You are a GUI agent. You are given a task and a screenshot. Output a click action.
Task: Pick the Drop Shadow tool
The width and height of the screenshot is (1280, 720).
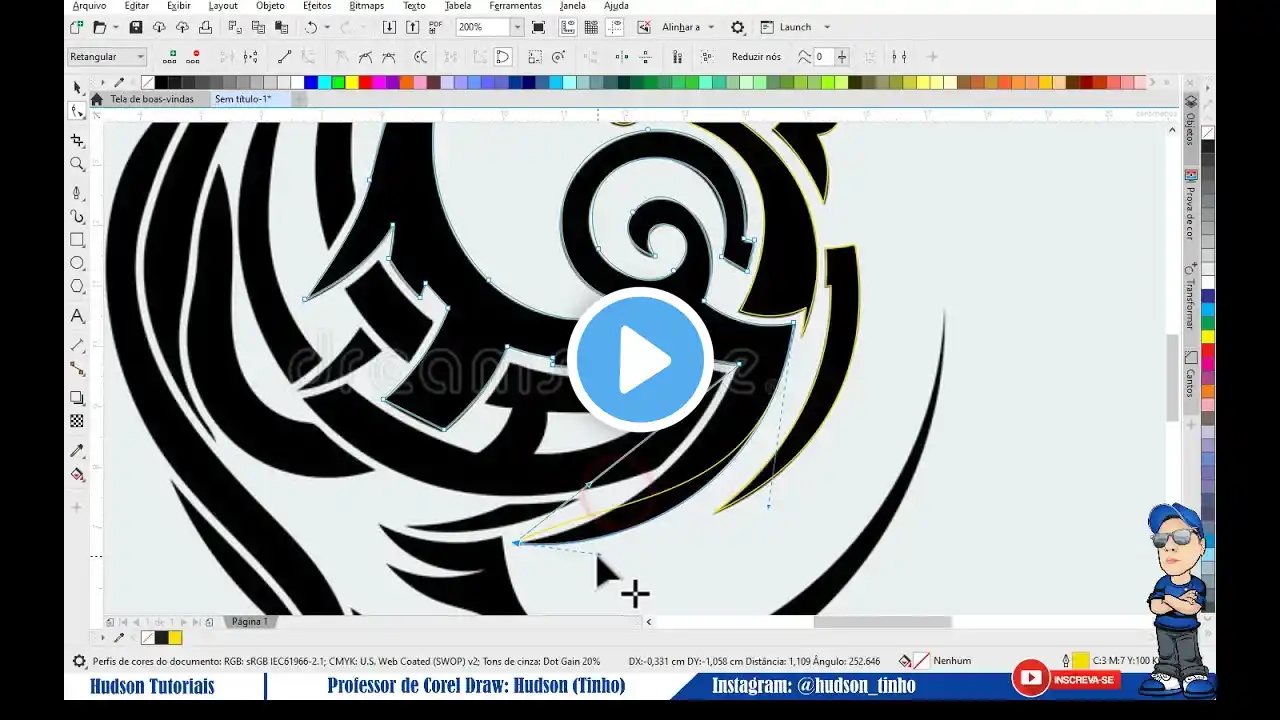coord(77,398)
